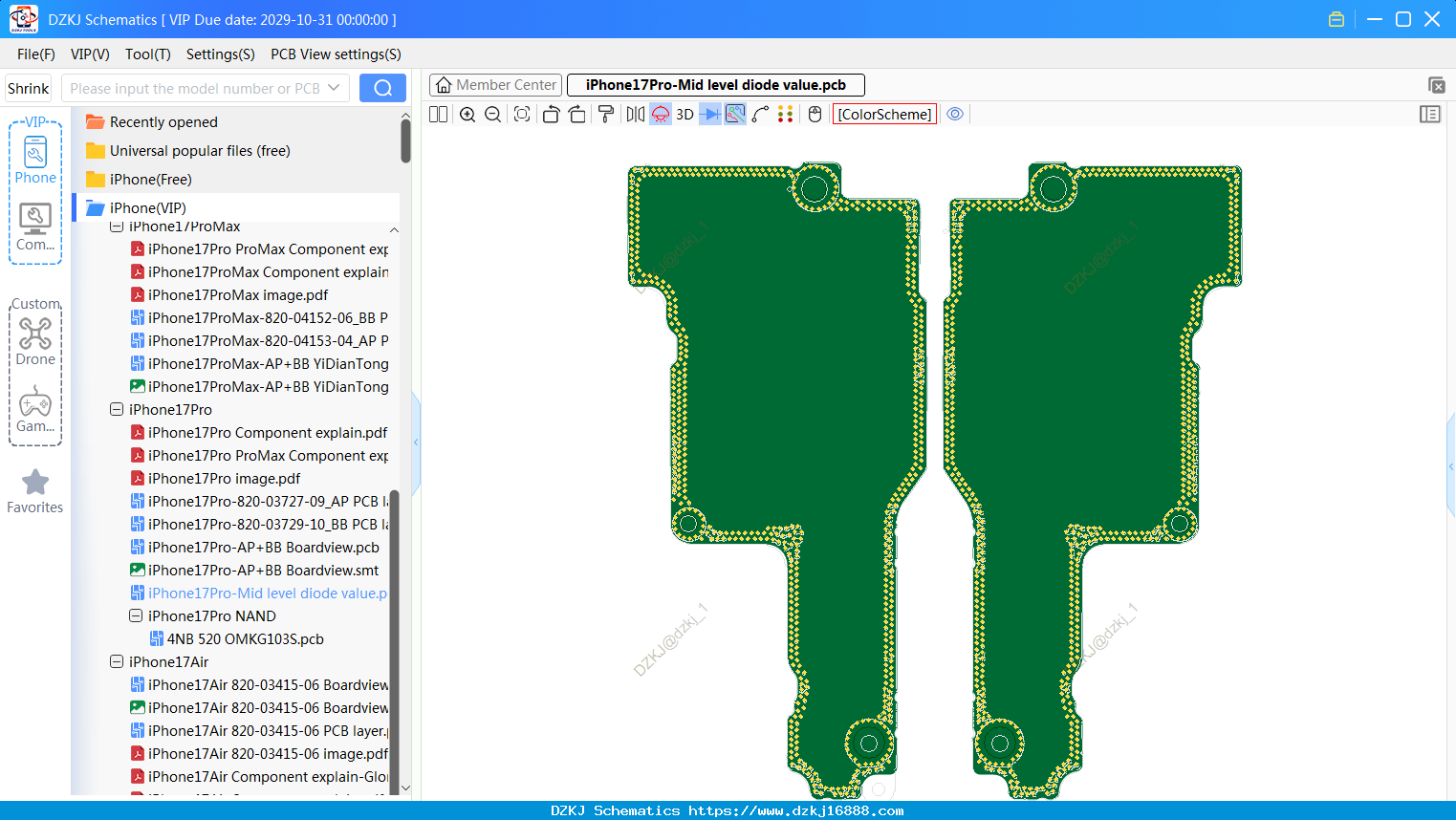
Task: Collapse the iPhone17Pro tree node
Action: click(117, 409)
